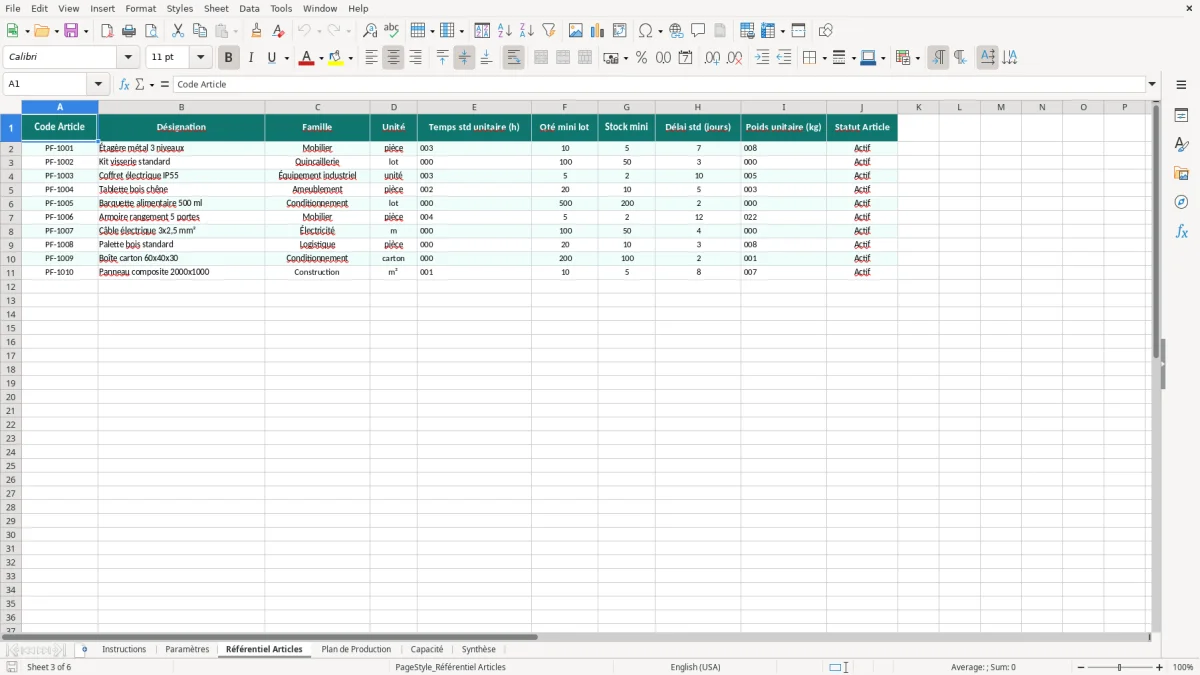The width and height of the screenshot is (1200, 675).
Task: Toggle Align Right
Action: click(415, 58)
